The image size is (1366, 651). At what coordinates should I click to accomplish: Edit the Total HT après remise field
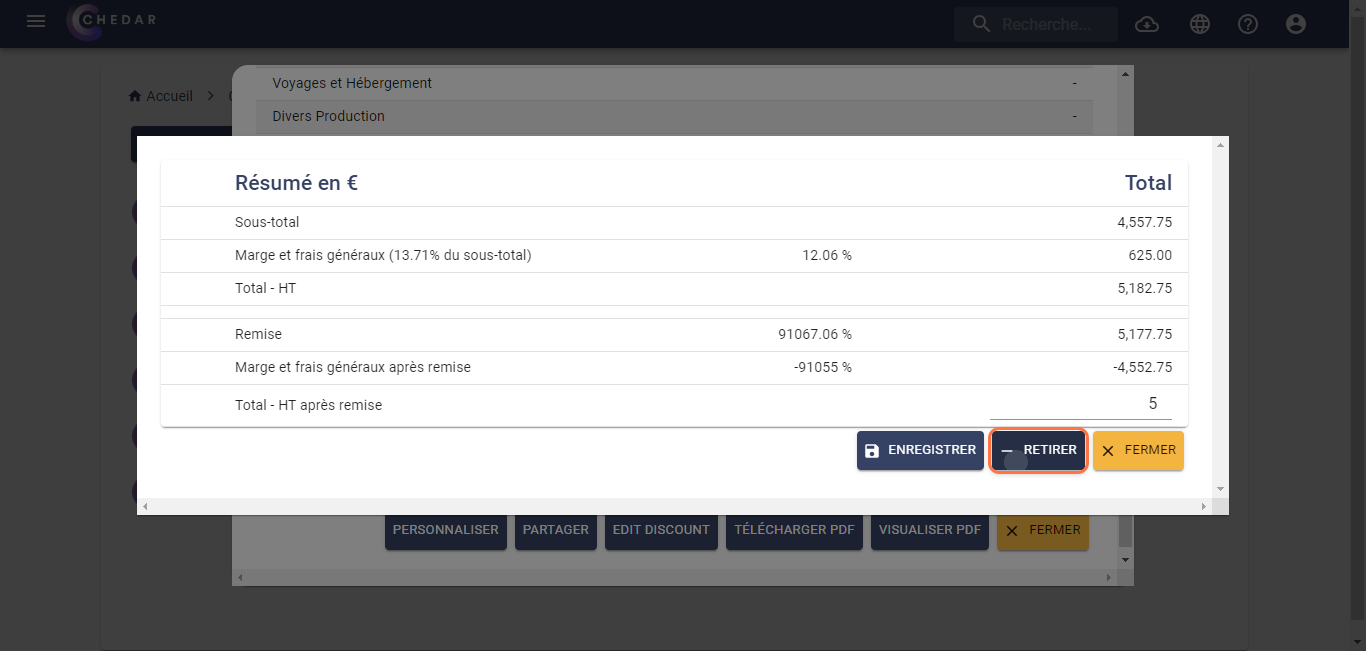(x=1081, y=404)
